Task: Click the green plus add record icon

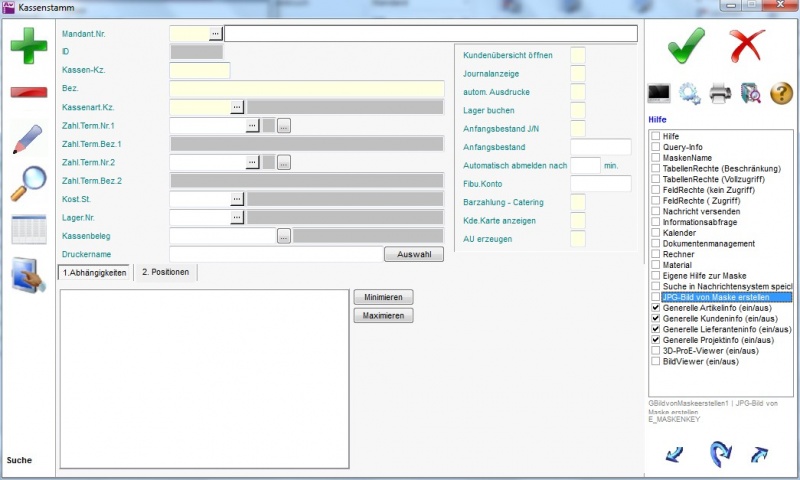Action: tap(29, 47)
